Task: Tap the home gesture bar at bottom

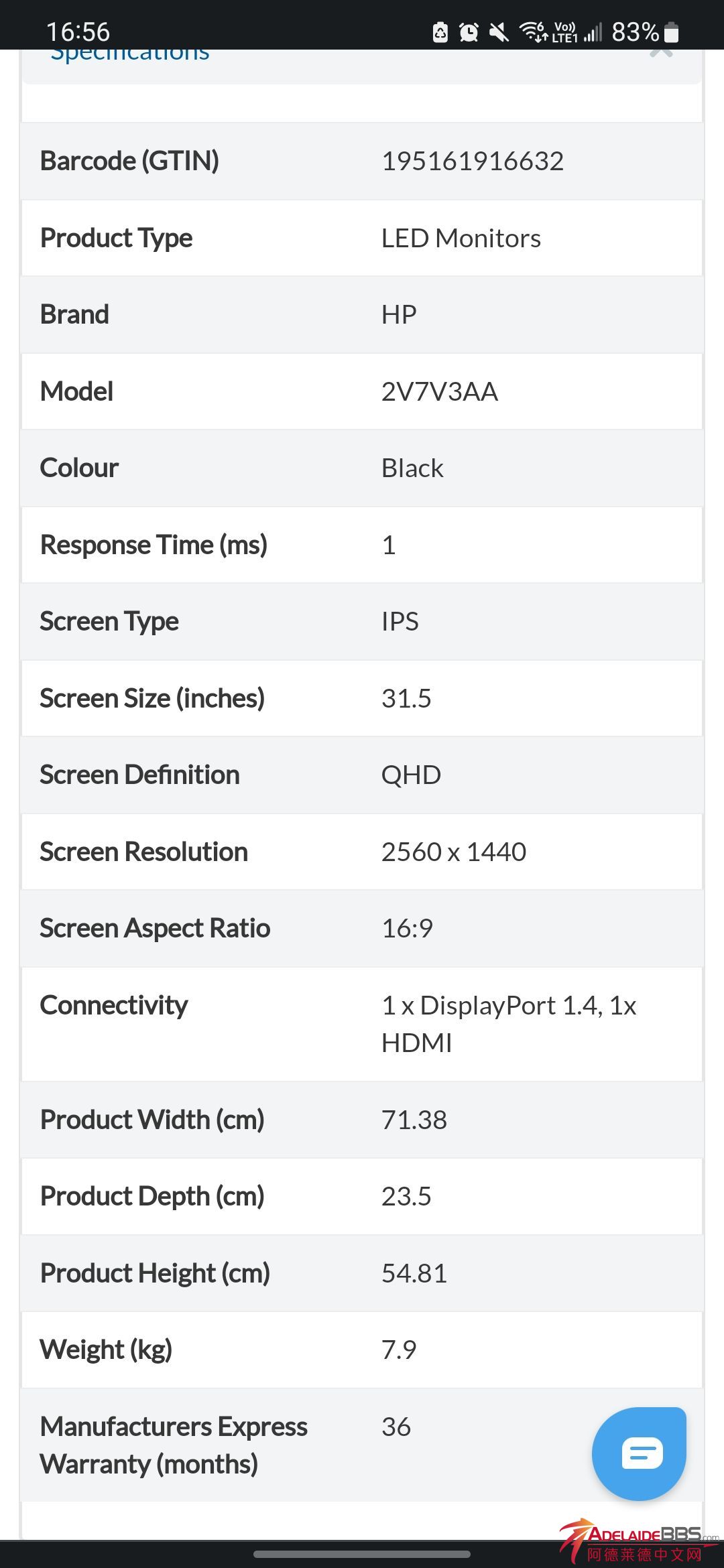Action: click(362, 1554)
